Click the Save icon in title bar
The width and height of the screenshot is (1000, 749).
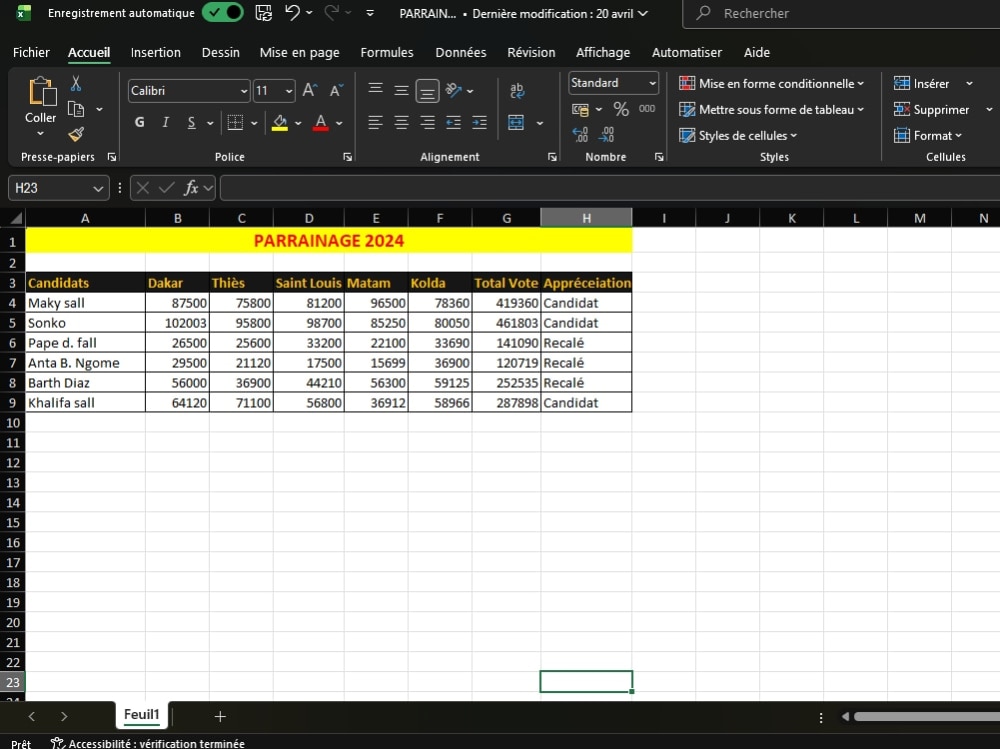click(x=263, y=13)
